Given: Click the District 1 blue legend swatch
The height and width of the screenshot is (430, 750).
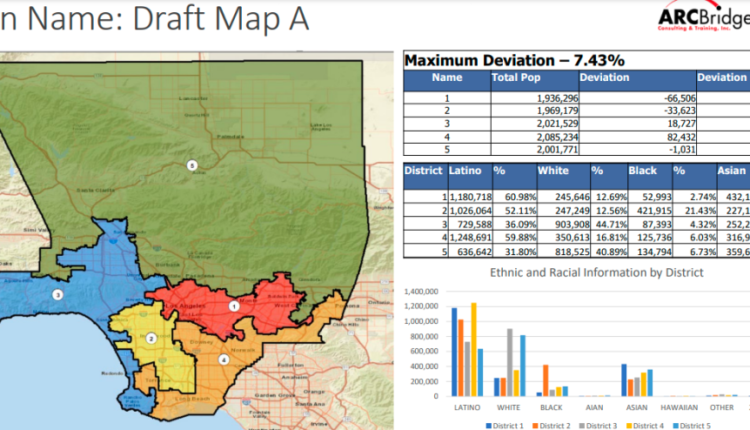Looking at the screenshot, I should (x=488, y=426).
